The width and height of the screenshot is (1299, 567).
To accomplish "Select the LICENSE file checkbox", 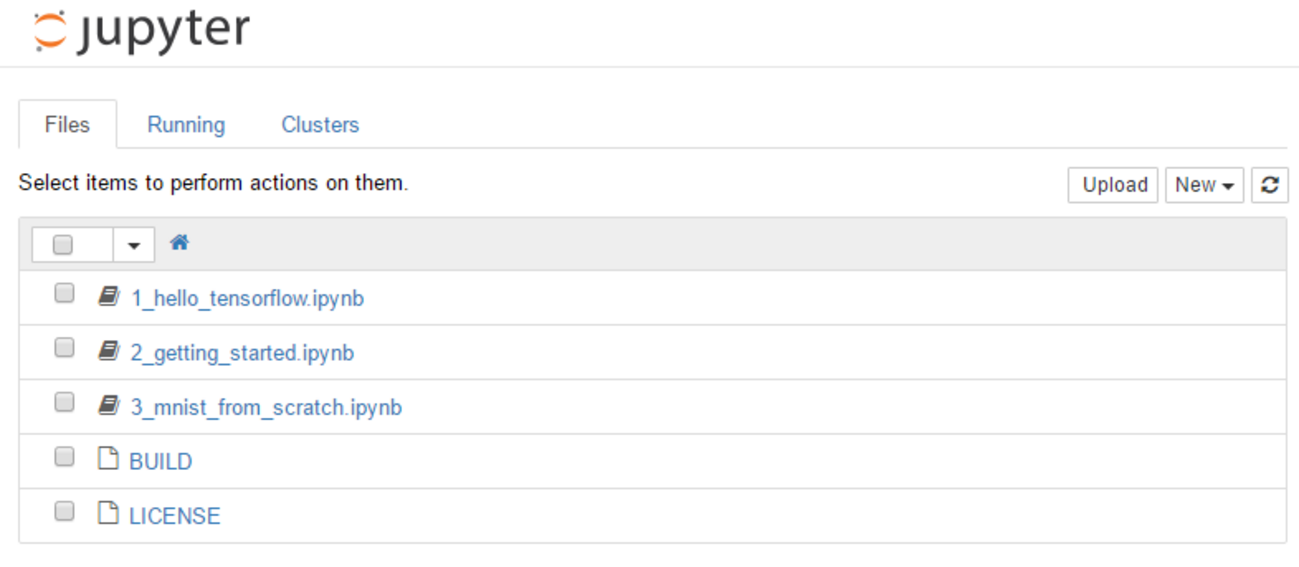I will coord(64,512).
